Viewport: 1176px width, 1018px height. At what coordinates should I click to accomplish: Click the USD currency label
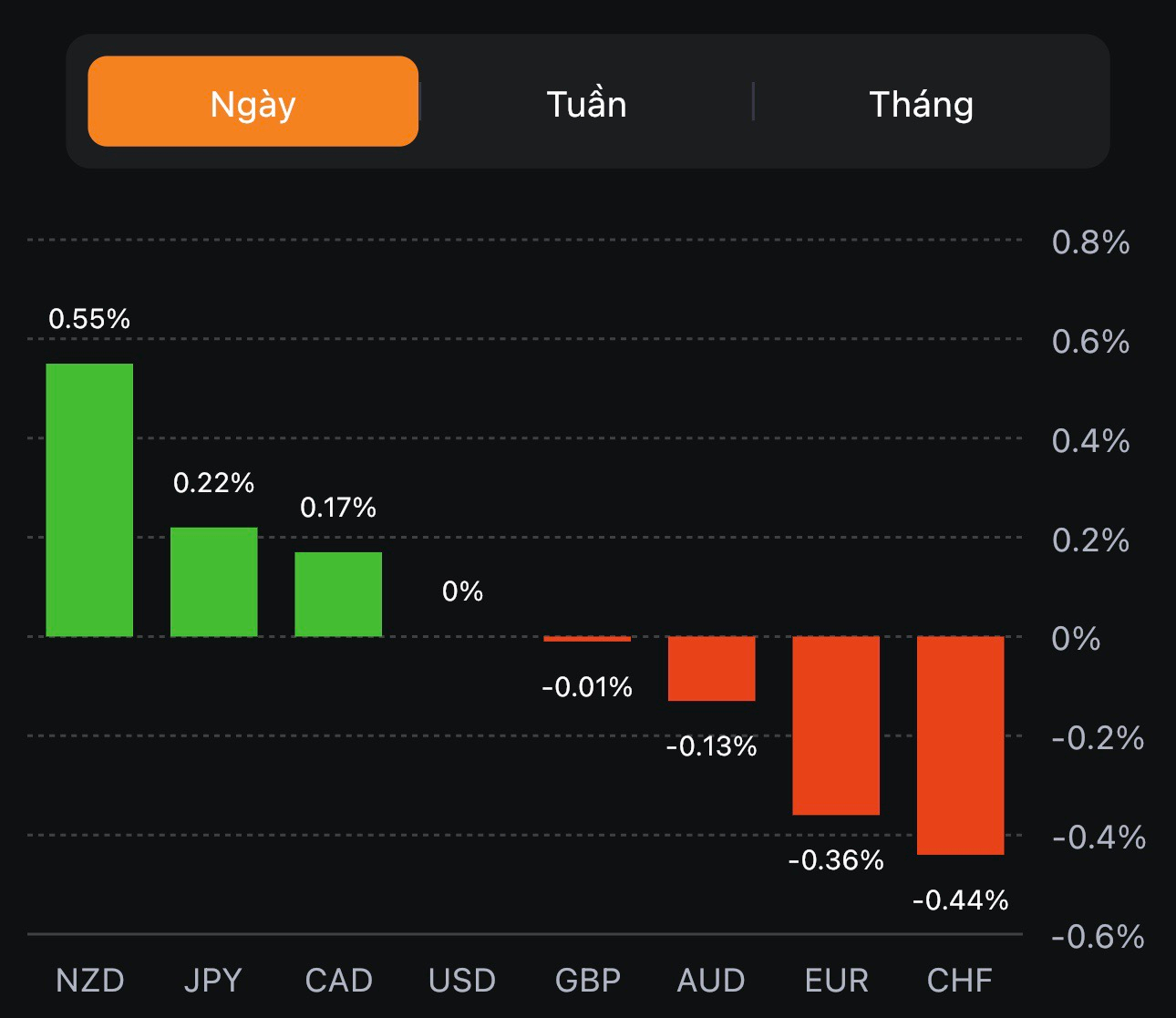(462, 981)
